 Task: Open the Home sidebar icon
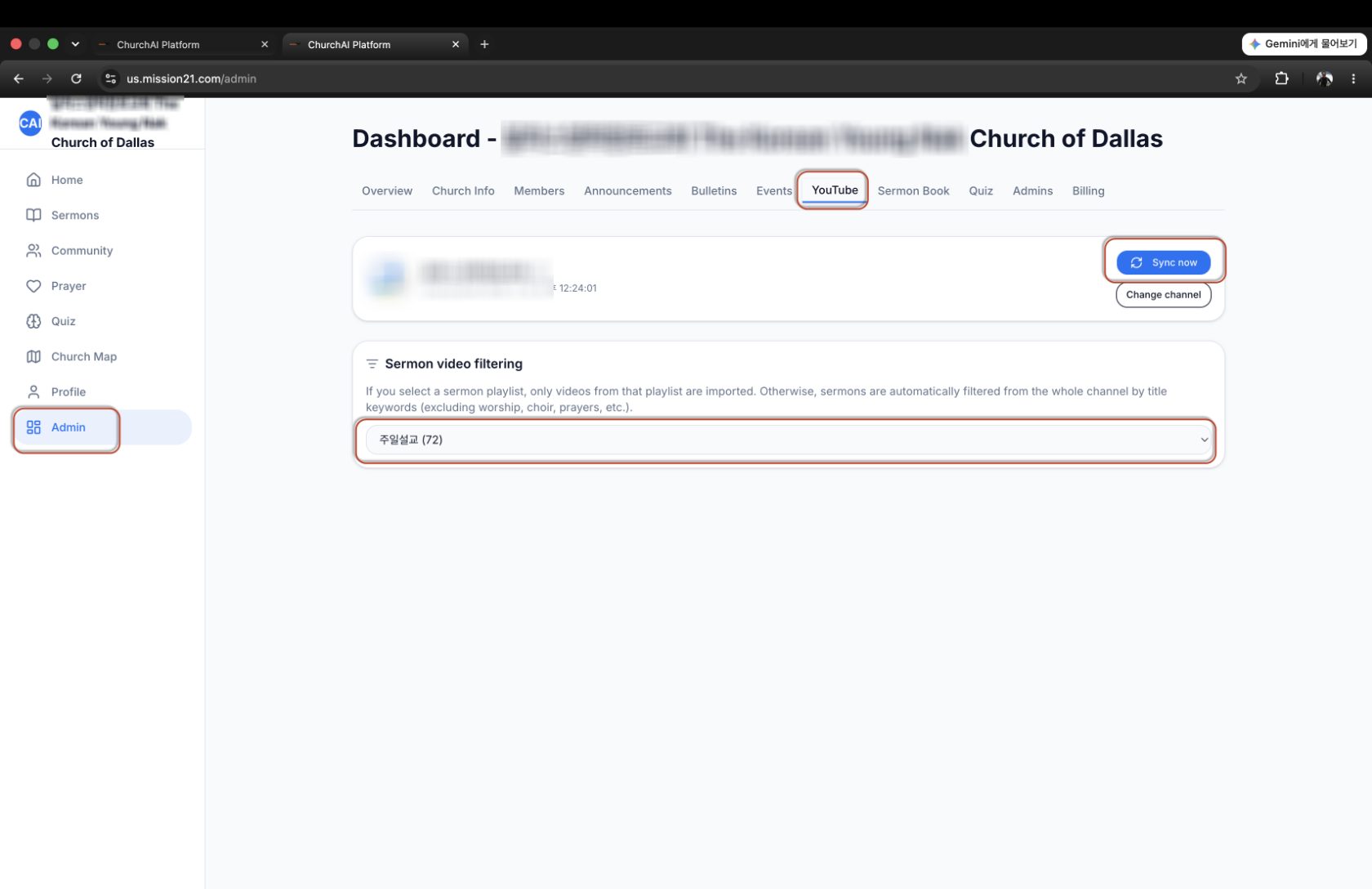tap(33, 180)
